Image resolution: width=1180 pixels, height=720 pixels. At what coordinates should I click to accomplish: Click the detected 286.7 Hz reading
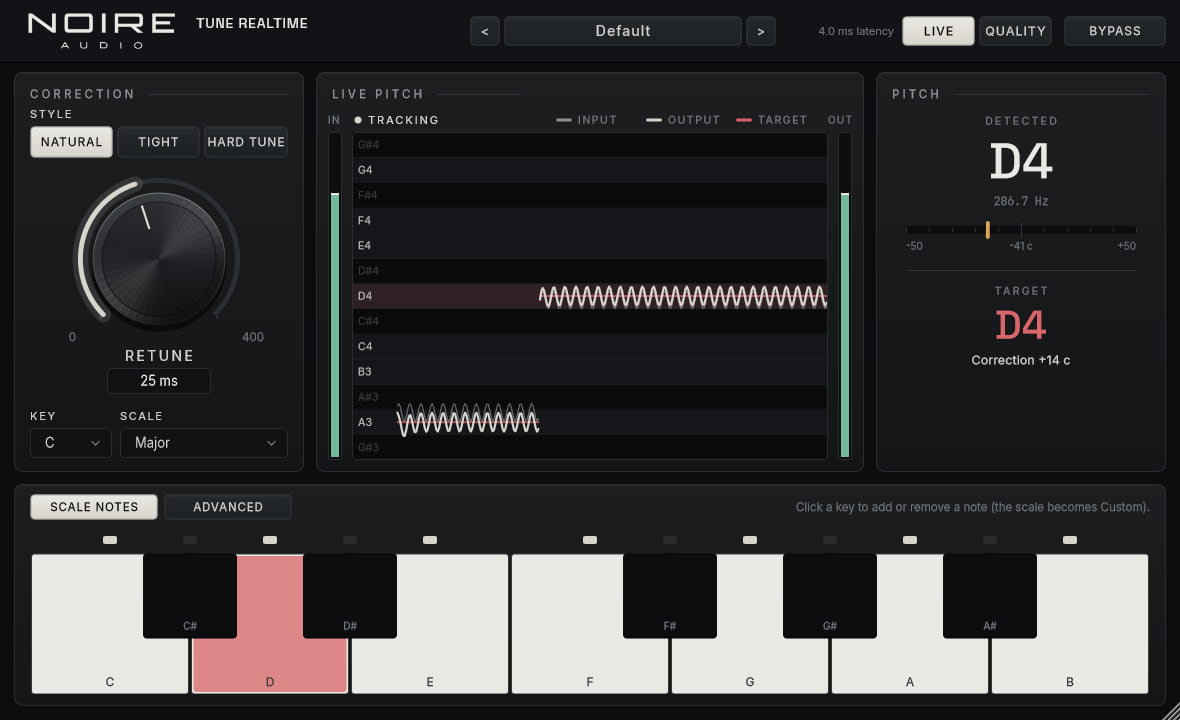[x=1020, y=201]
